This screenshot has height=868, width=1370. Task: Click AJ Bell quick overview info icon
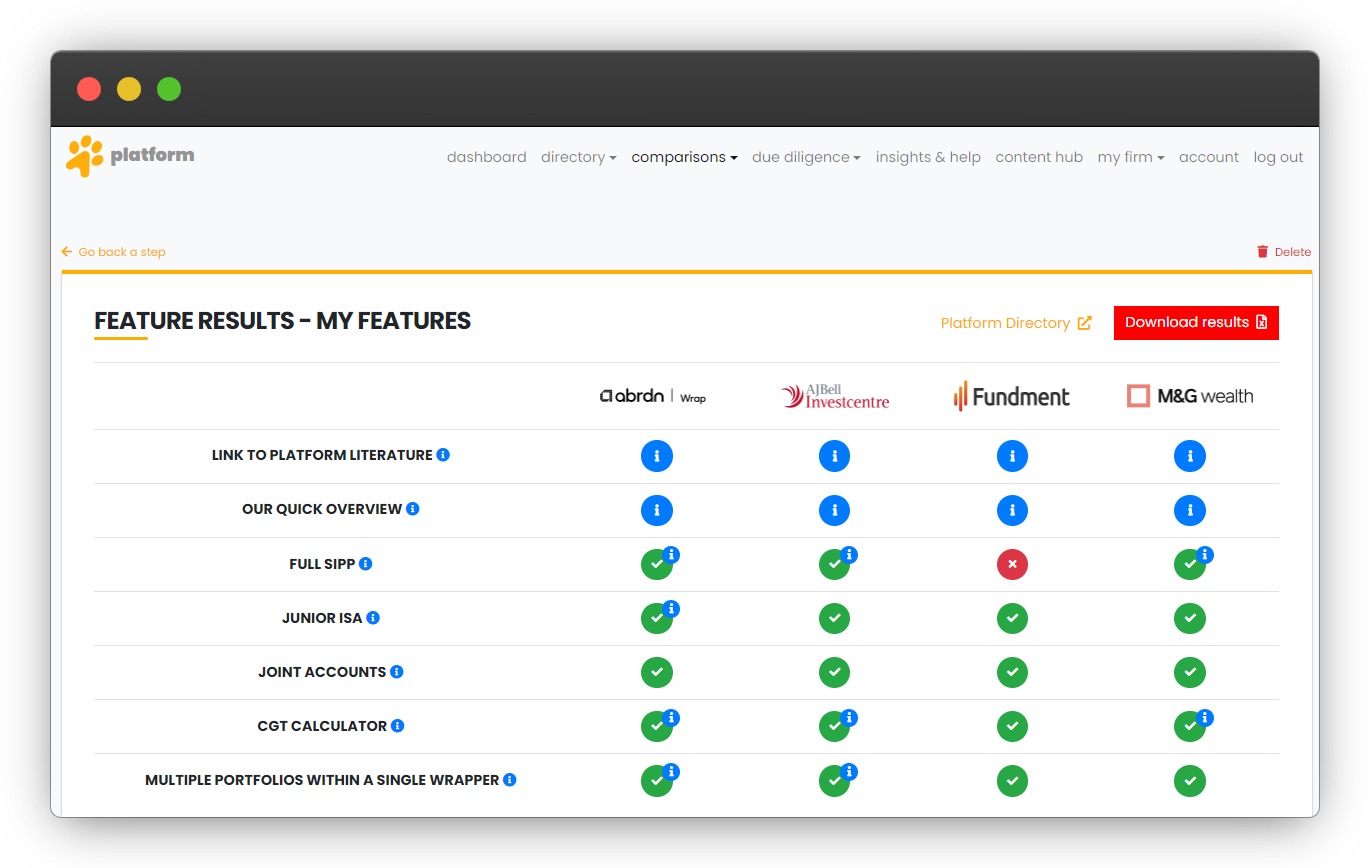click(834, 510)
